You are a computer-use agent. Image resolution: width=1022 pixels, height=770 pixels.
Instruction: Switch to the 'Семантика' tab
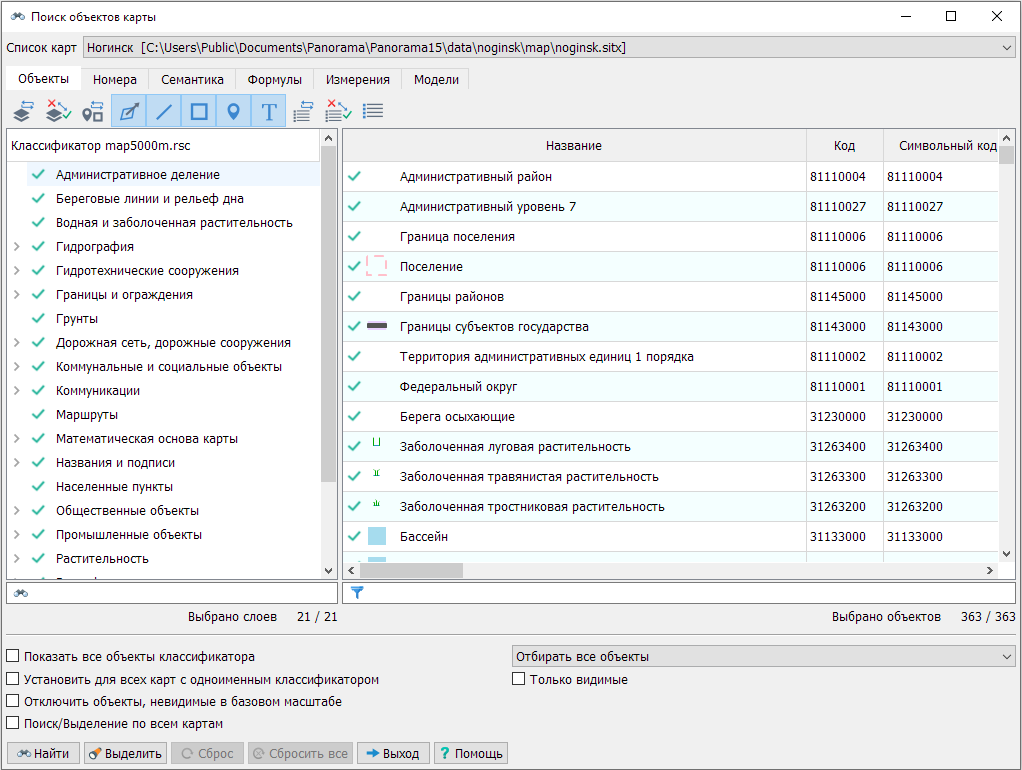[192, 80]
